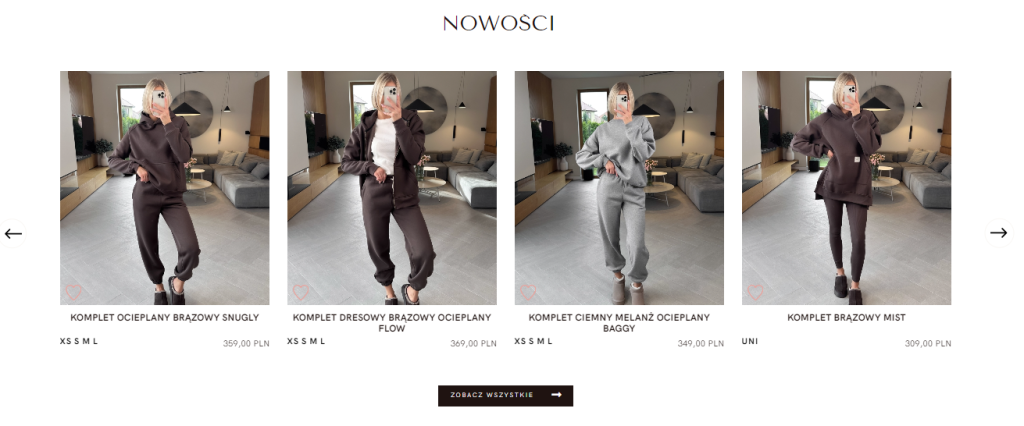
Task: Favorite the Snugly set with heart icon
Action: click(73, 292)
